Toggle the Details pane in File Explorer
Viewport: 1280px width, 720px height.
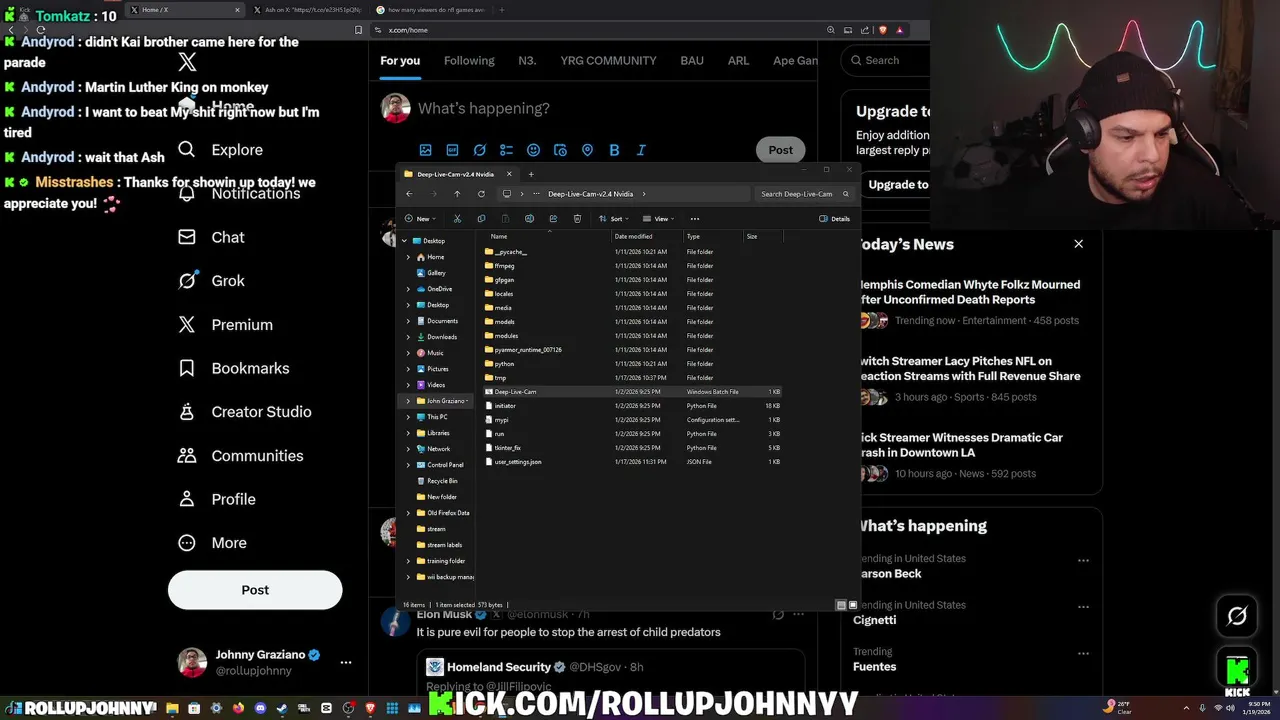834,219
